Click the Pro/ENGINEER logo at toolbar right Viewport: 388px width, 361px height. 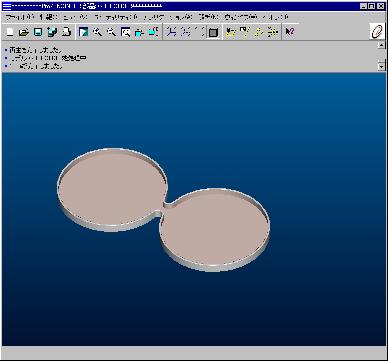378,32
